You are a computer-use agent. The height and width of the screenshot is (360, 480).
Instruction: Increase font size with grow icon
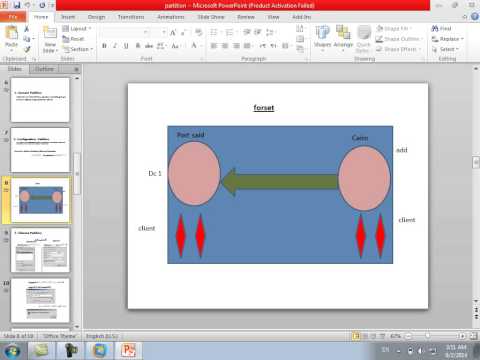point(173,32)
